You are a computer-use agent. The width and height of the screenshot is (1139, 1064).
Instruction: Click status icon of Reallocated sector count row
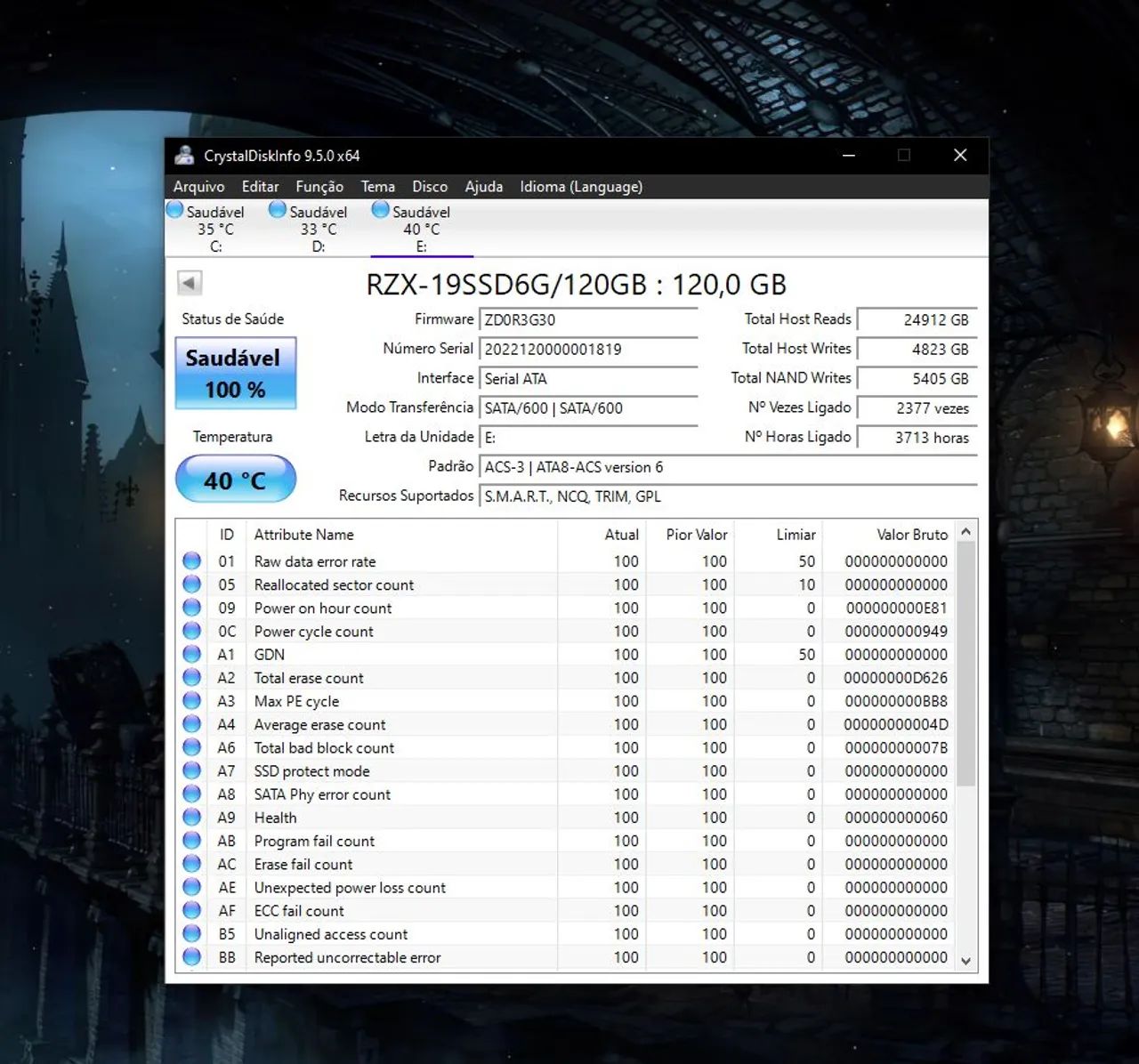coord(191,584)
